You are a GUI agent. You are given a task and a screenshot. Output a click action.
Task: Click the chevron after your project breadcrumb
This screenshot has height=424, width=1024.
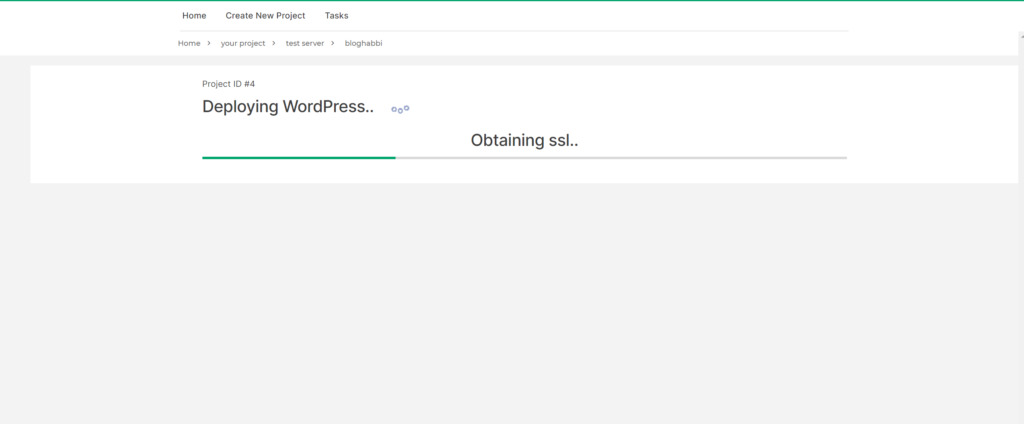pyautogui.click(x=274, y=43)
